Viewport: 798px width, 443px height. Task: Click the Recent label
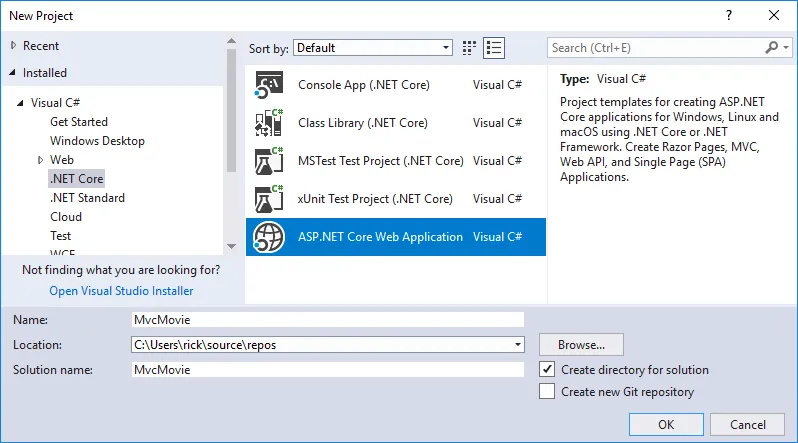point(41,46)
